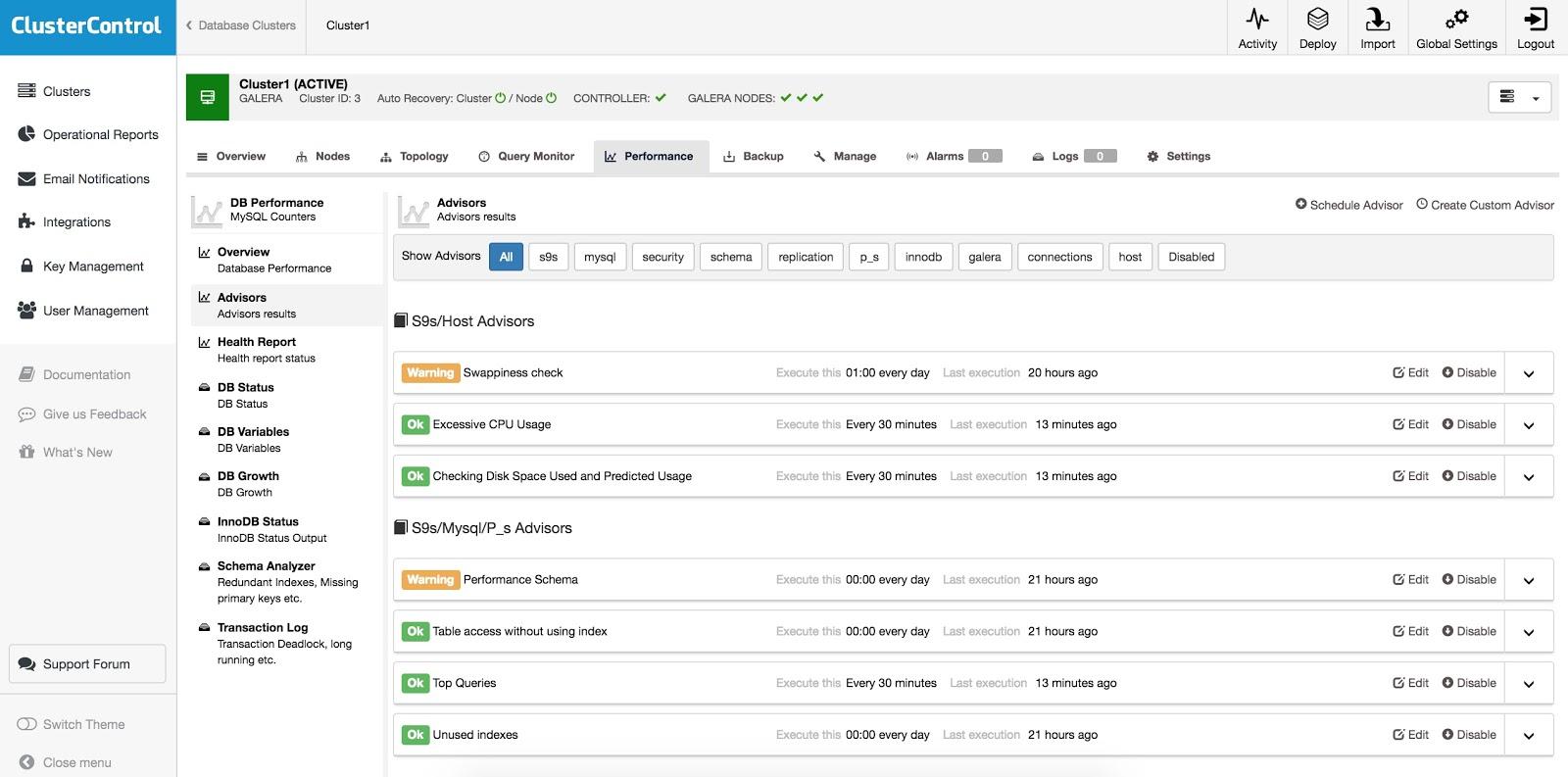Screen dimensions: 1568x777
Task: Filter advisors by security
Action: pos(662,257)
